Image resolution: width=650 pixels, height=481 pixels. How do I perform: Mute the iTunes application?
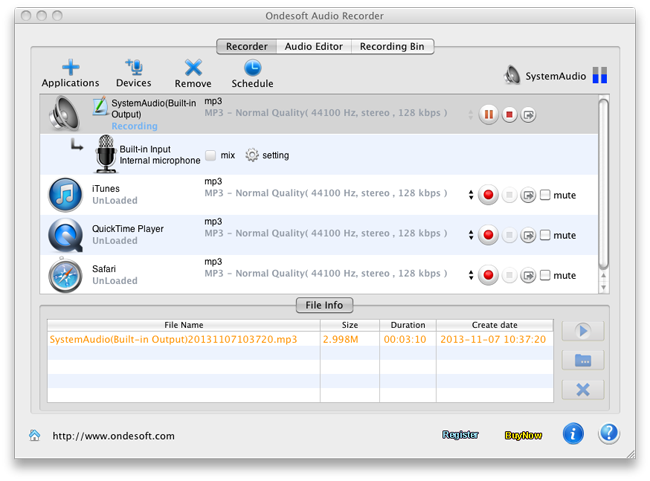click(x=545, y=195)
